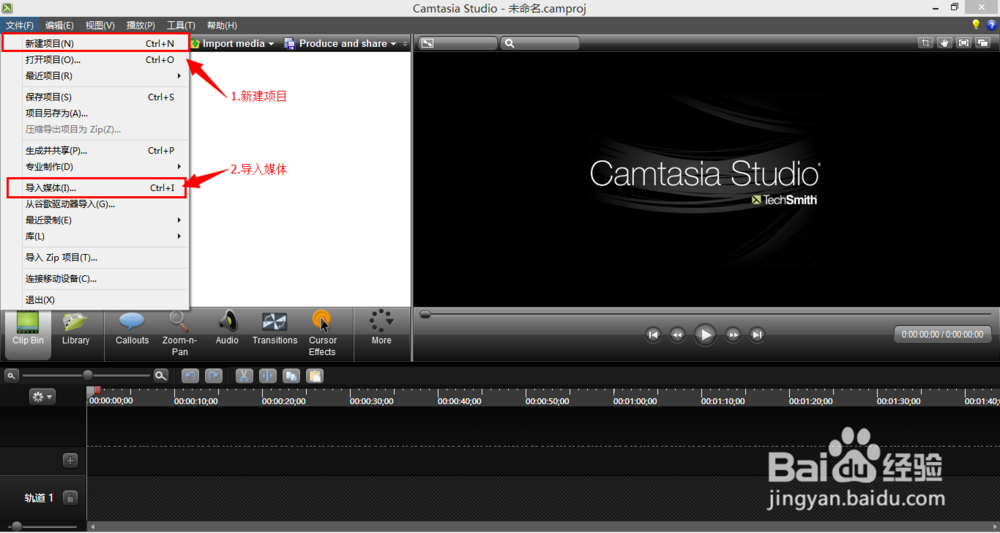Select 导入媒体(I)... menu entry
Screen dimensions: 1000x533
click(x=96, y=187)
